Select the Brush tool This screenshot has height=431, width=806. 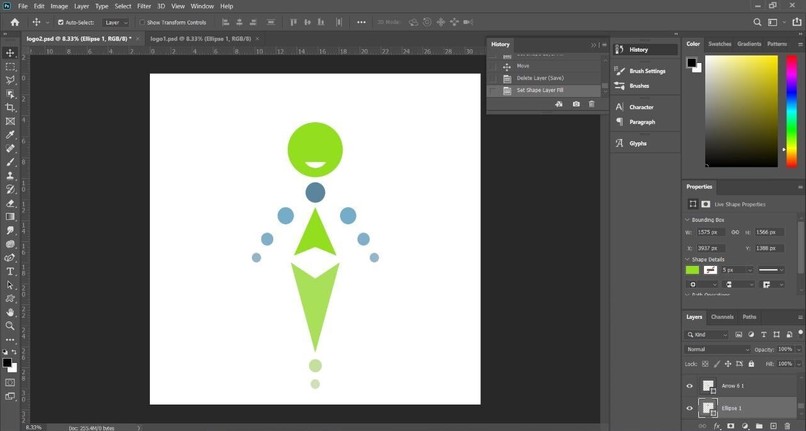(10, 162)
